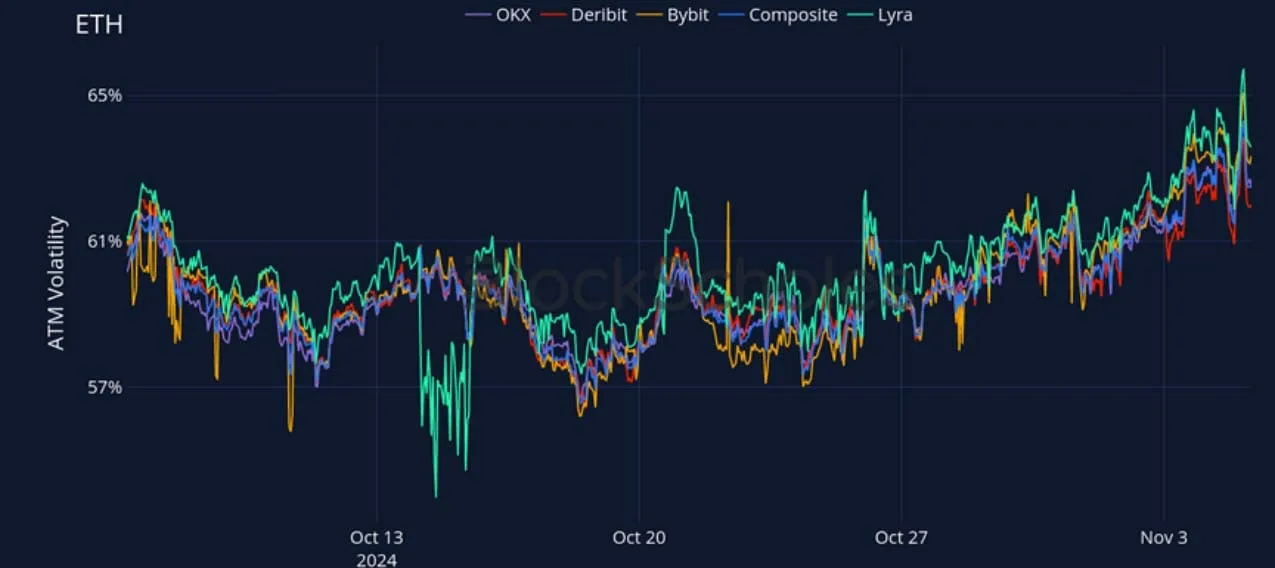Toggle the OKX series in the legend
The image size is (1275, 568).
498,15
